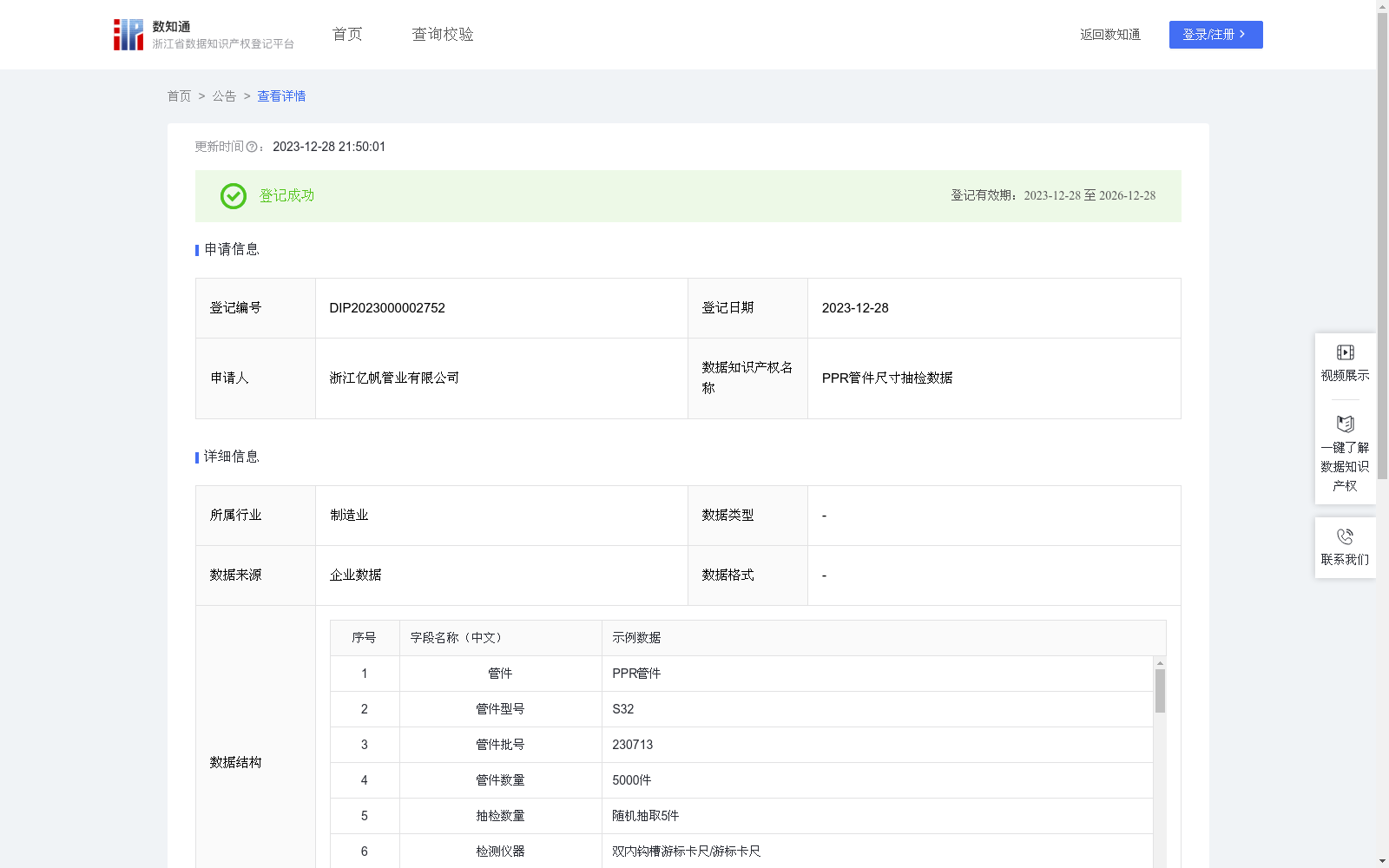Click the 登录/注册 button
The width and height of the screenshot is (1389, 868).
1215,35
